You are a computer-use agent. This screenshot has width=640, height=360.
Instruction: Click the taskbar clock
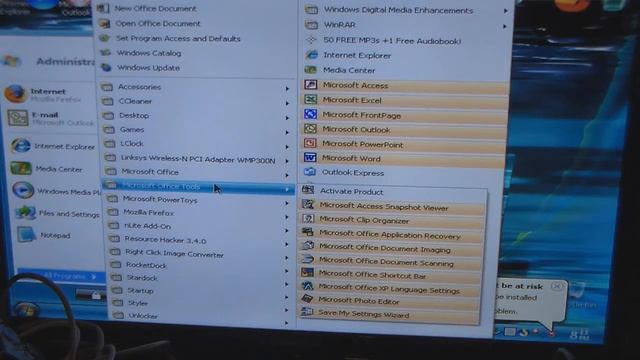(580, 335)
